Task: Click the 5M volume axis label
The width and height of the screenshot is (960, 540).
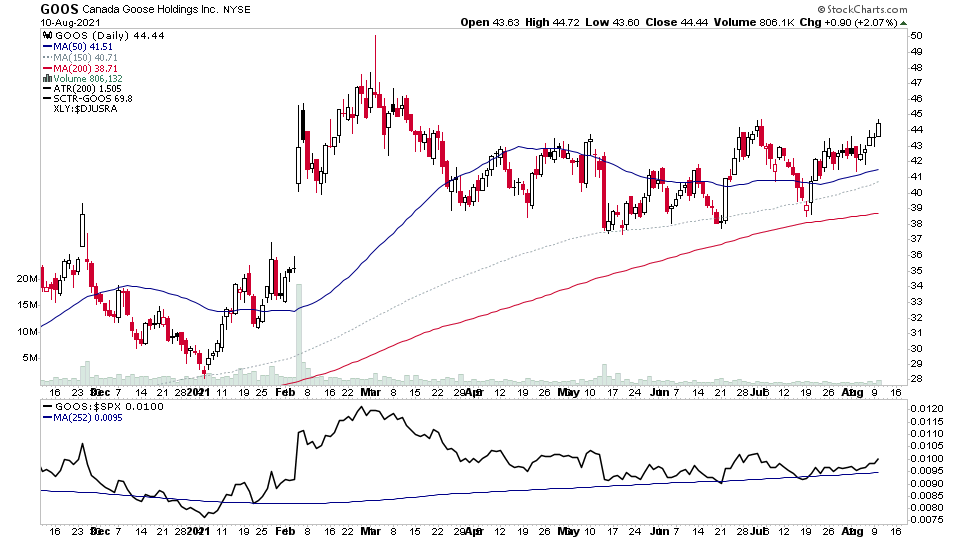Action: click(x=30, y=358)
